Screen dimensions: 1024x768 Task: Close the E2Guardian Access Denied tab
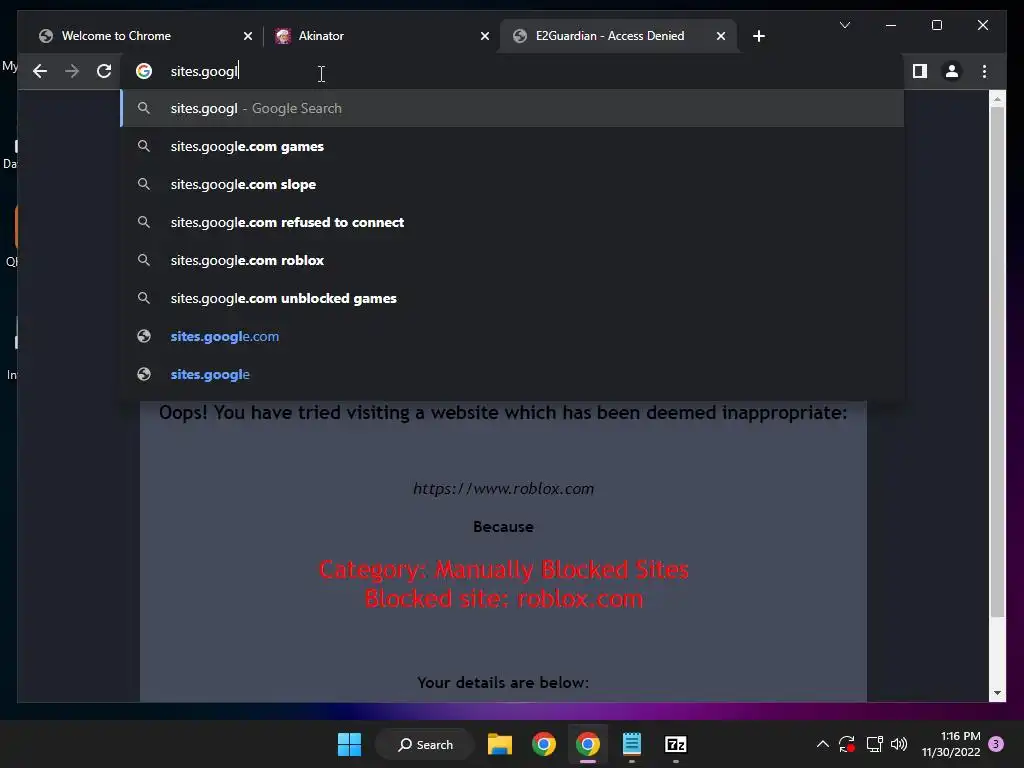(720, 37)
